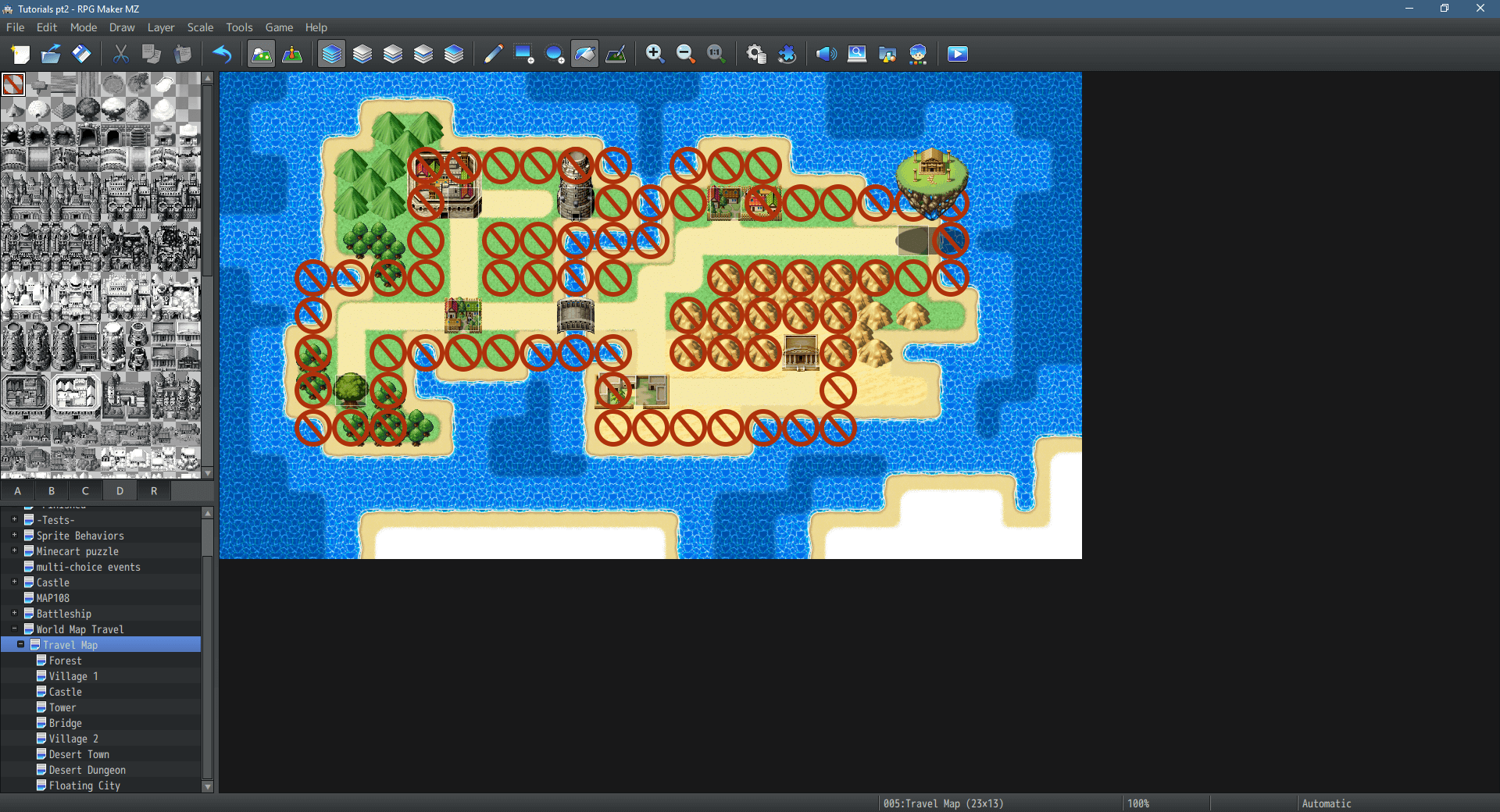
Task: Expand the -Tests- map folder
Action: coord(14,519)
